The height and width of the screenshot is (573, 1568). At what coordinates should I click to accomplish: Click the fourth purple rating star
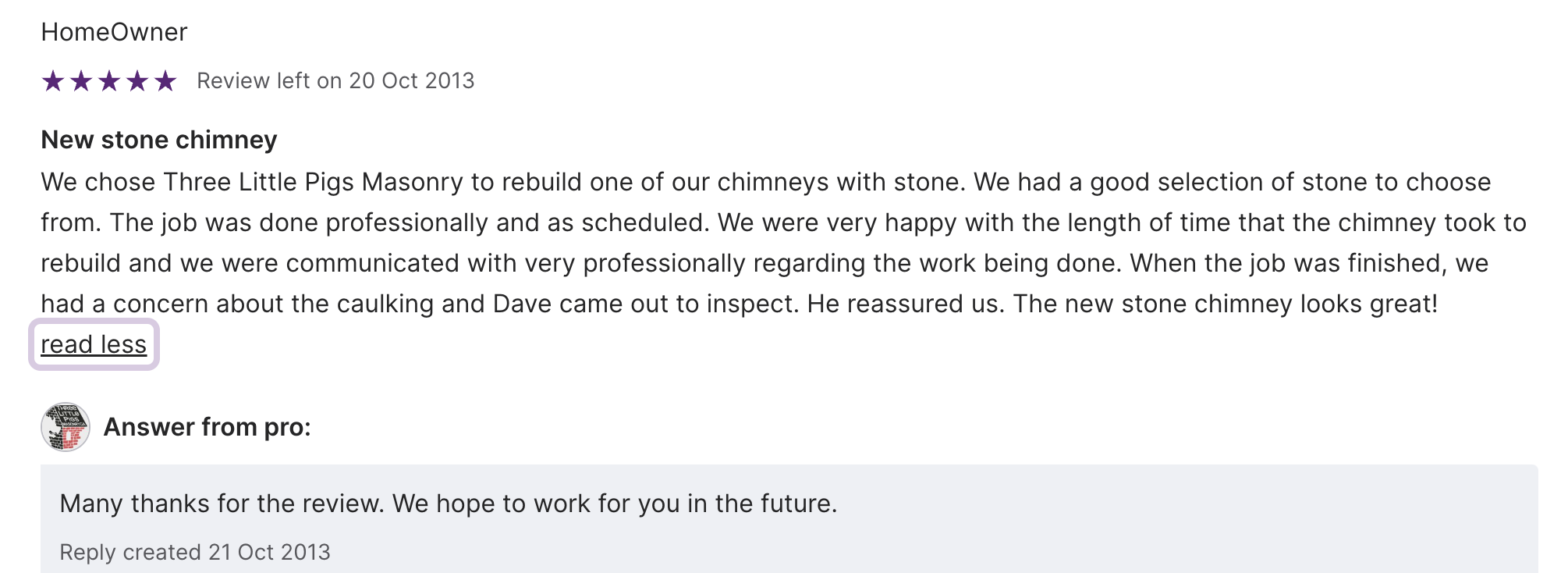[x=137, y=81]
